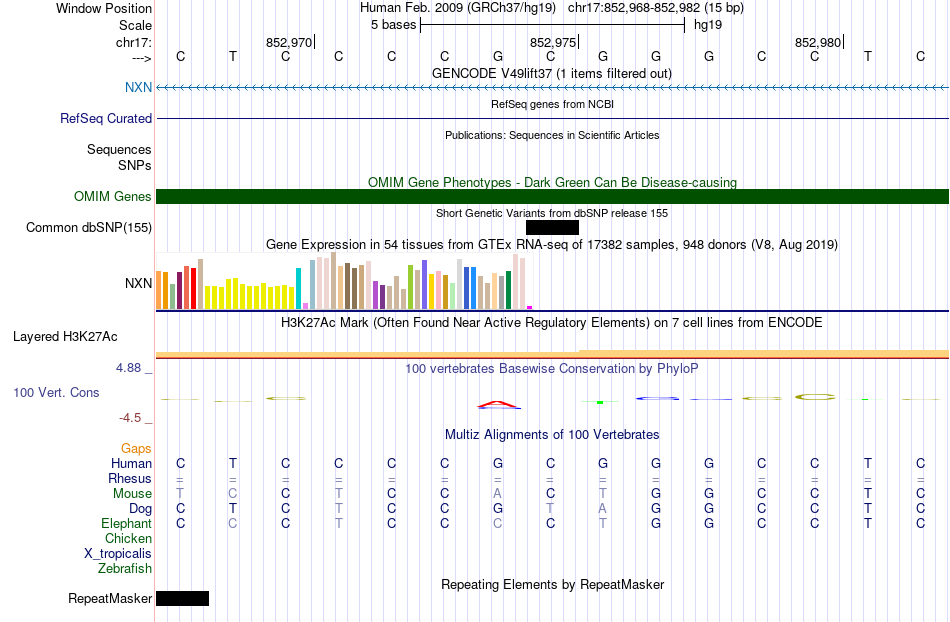Click the NXN intron arrow line
This screenshot has height=622, width=950.
(x=553, y=88)
